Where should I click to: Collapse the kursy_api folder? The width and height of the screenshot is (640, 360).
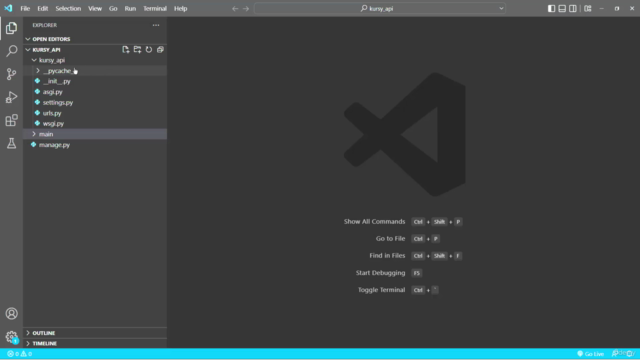coord(34,60)
